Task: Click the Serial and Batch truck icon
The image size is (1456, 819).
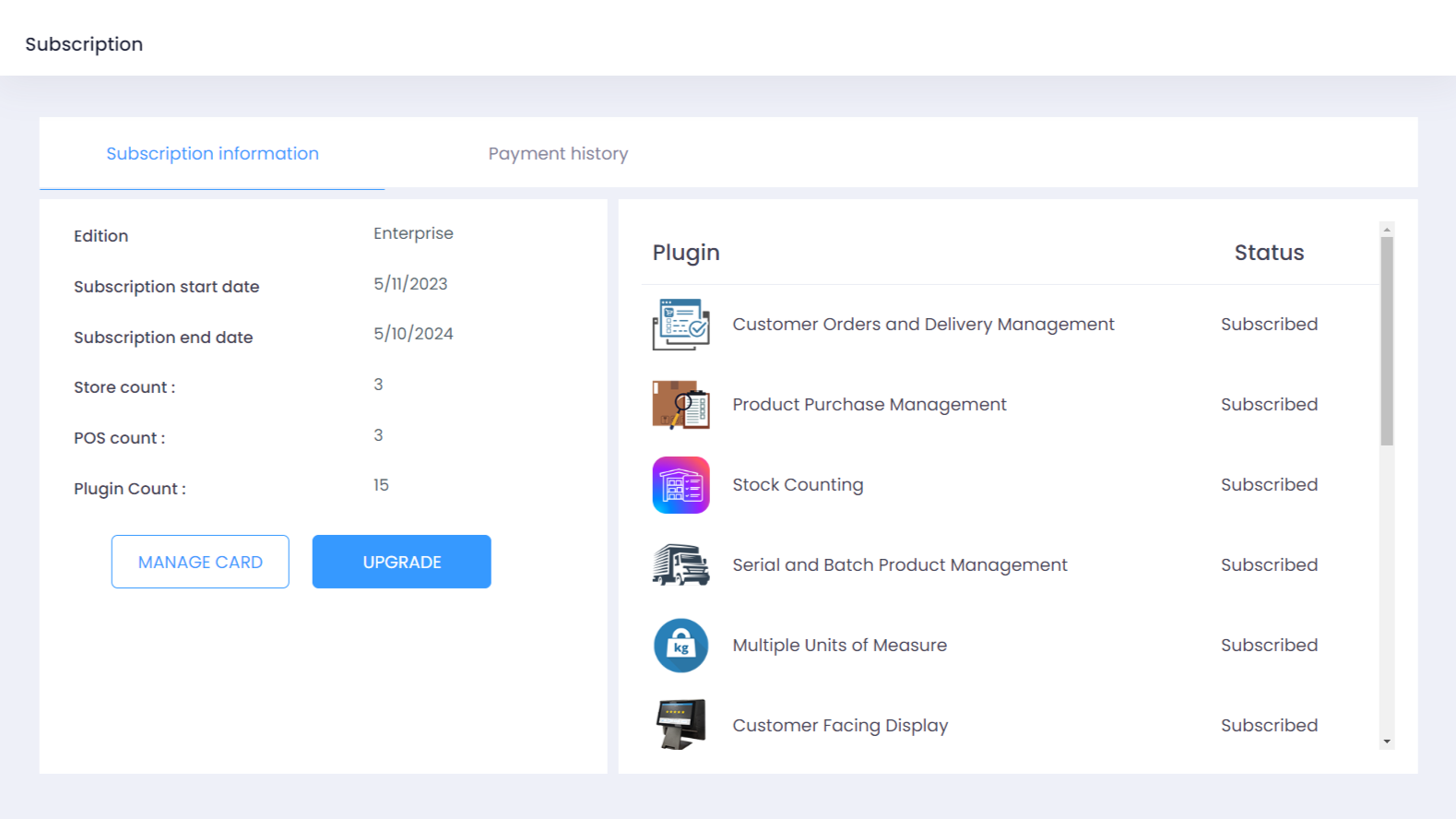Action: pyautogui.click(x=681, y=565)
